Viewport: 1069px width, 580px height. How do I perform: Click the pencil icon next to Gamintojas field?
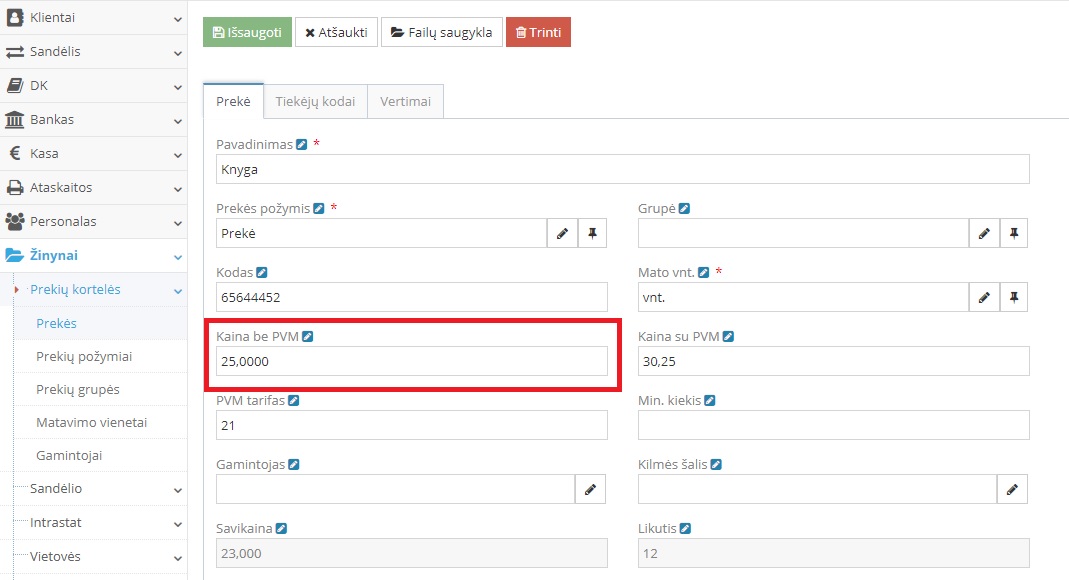click(x=590, y=489)
